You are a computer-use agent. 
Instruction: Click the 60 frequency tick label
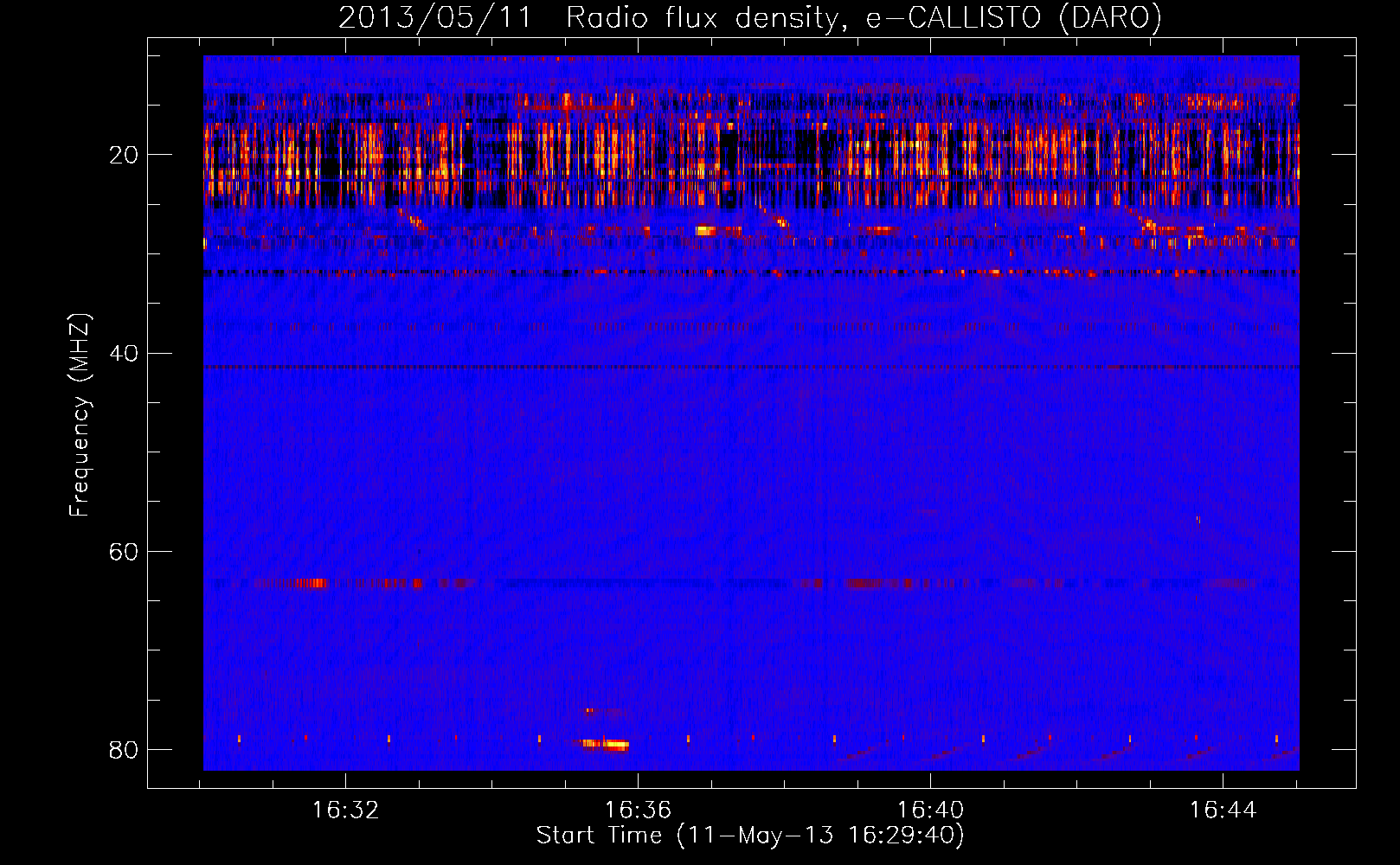(123, 552)
